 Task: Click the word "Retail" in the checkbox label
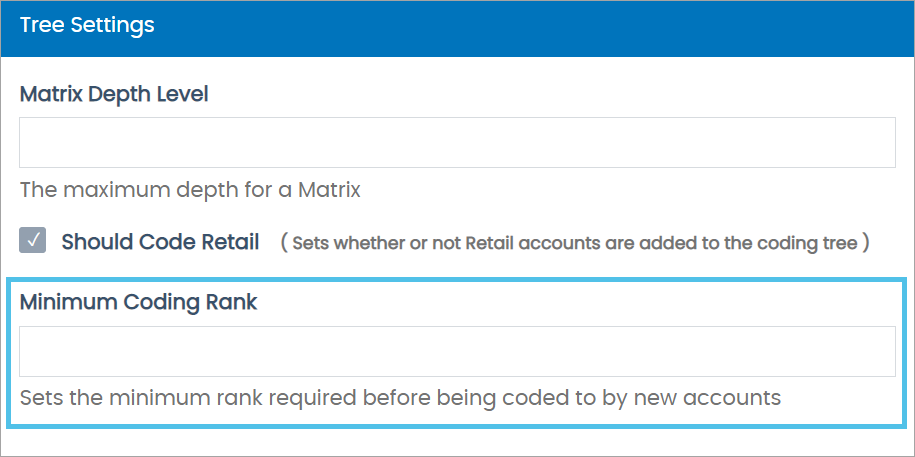[x=228, y=242]
